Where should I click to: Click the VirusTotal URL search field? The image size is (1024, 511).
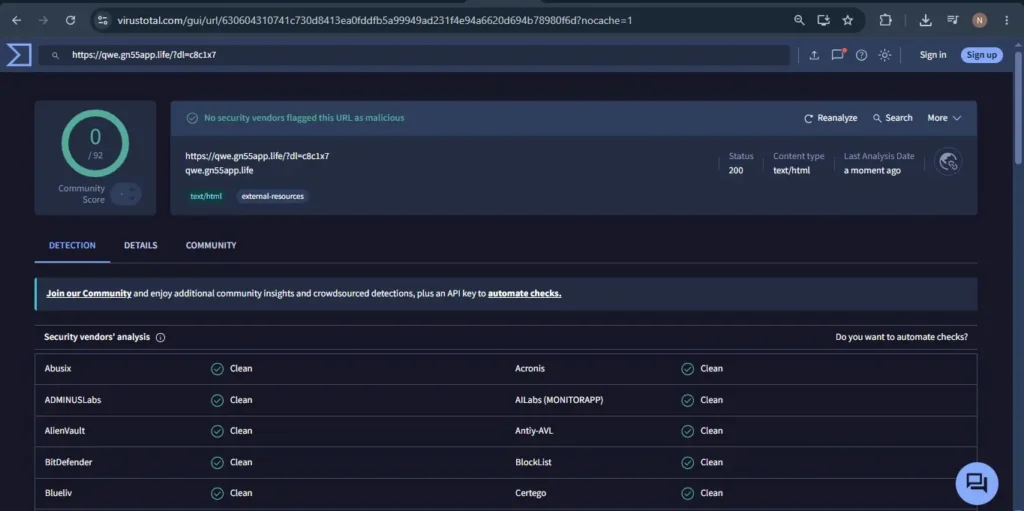coord(414,56)
